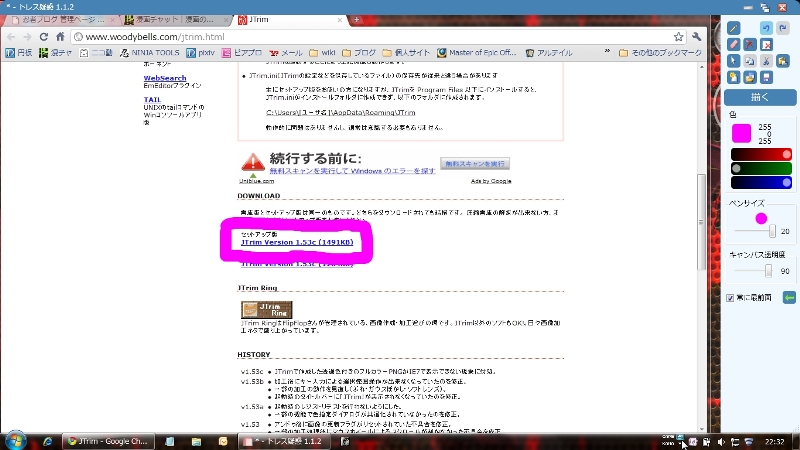Open the ピアプロ bookmark

242,53
